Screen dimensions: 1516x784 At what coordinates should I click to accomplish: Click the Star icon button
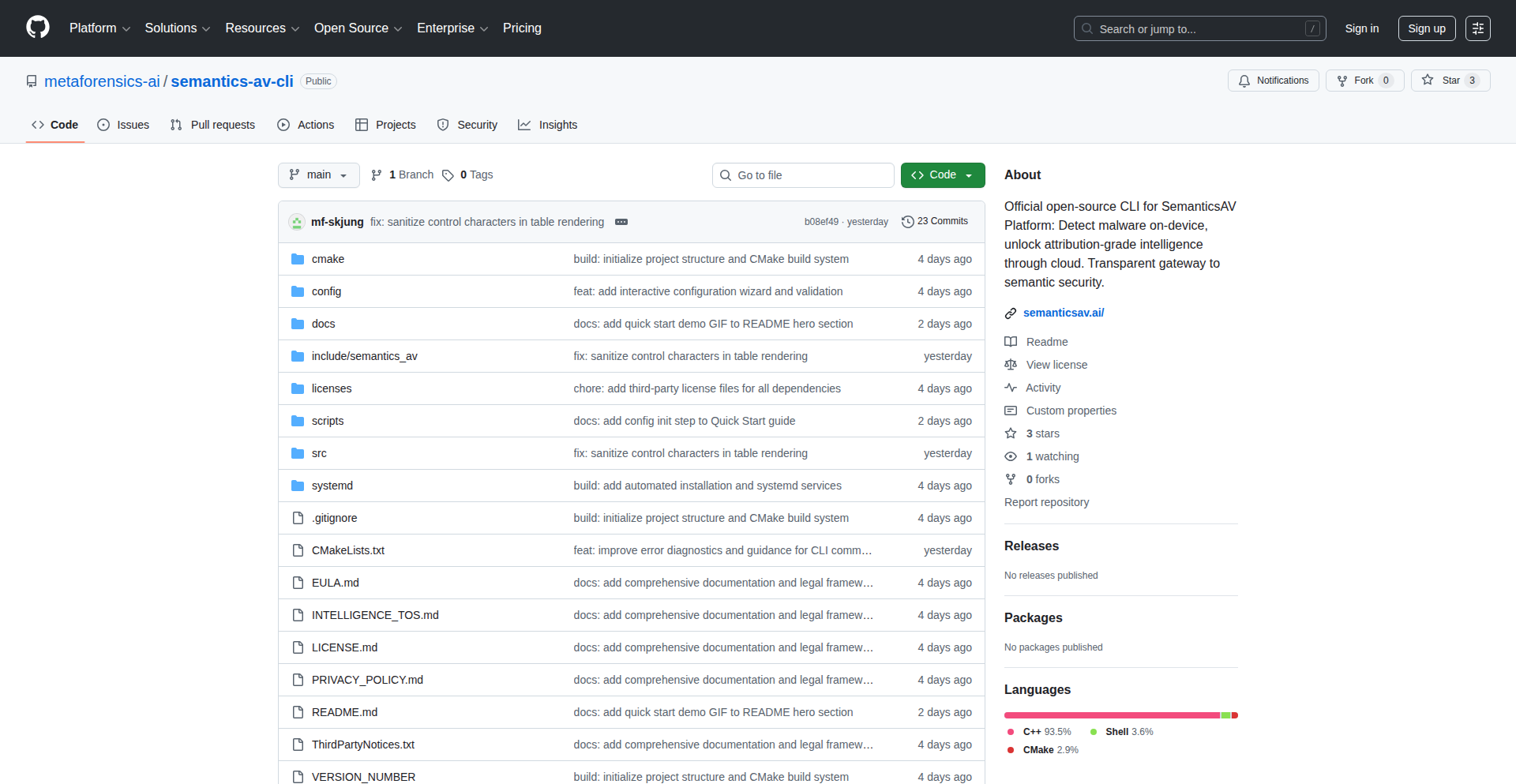click(x=1428, y=81)
